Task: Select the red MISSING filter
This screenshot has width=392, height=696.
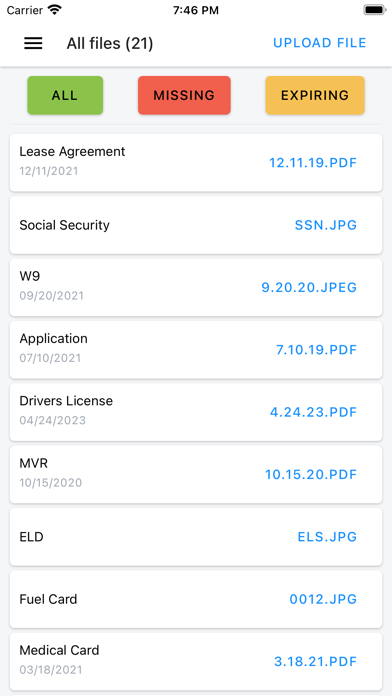Action: click(184, 95)
